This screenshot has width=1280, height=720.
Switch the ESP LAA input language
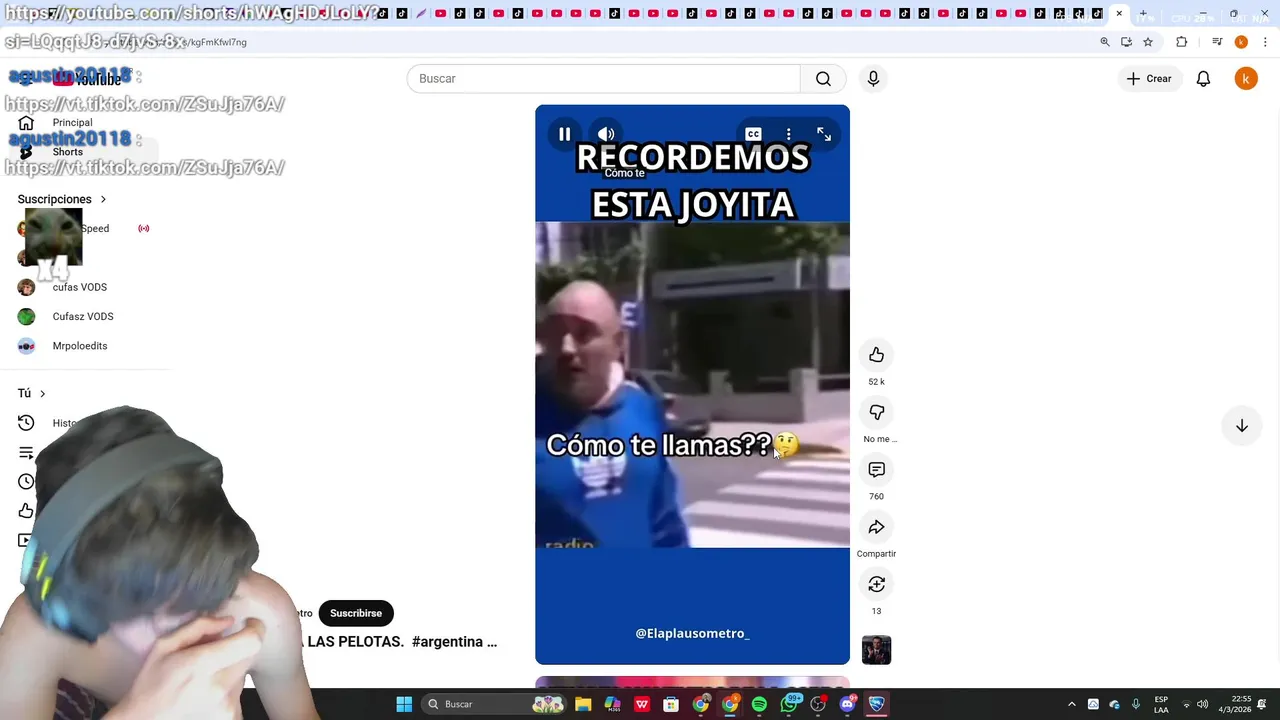1161,704
